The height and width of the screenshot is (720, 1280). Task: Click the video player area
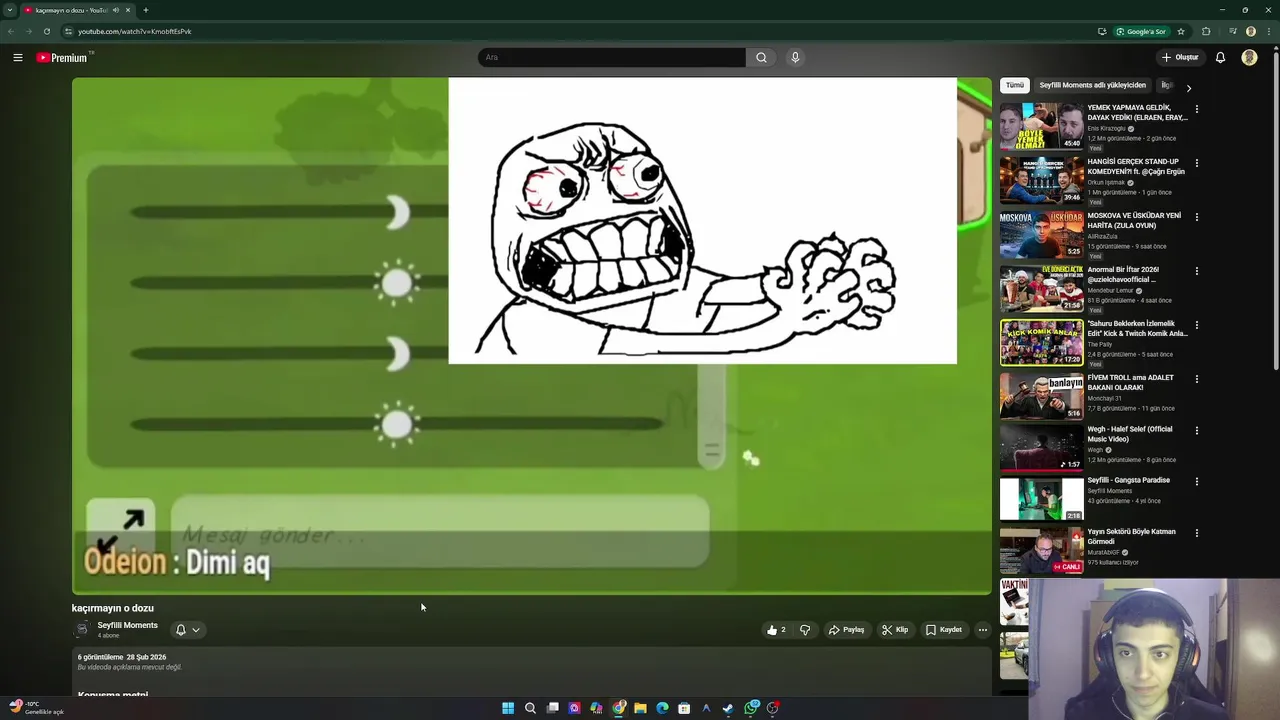point(531,336)
